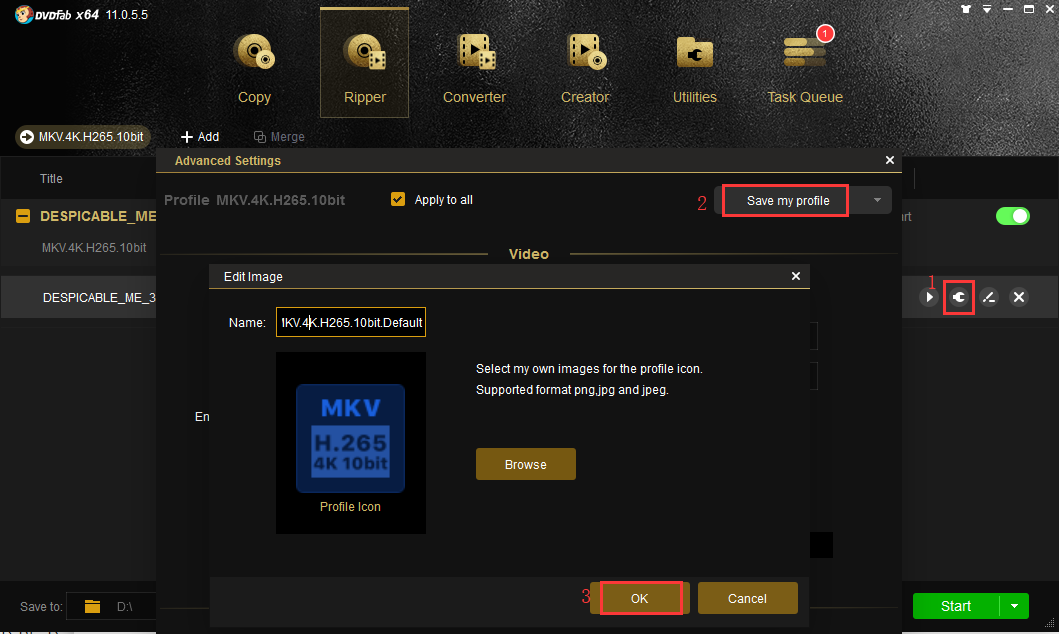Screen dimensions: 1059x634
Task: Confirm with OK in Edit Image
Action: tap(639, 598)
